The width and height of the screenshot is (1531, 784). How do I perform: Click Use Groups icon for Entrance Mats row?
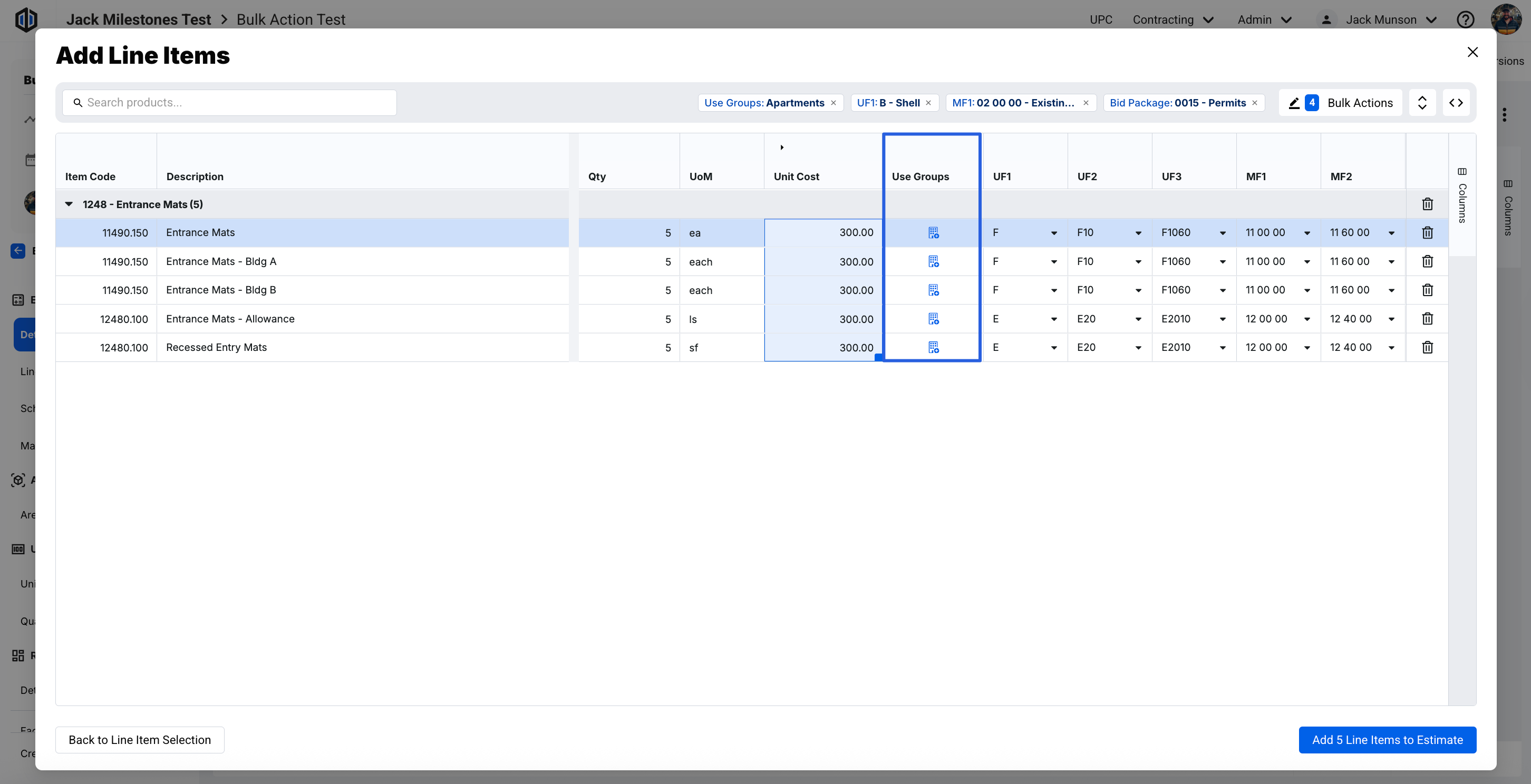pos(933,233)
